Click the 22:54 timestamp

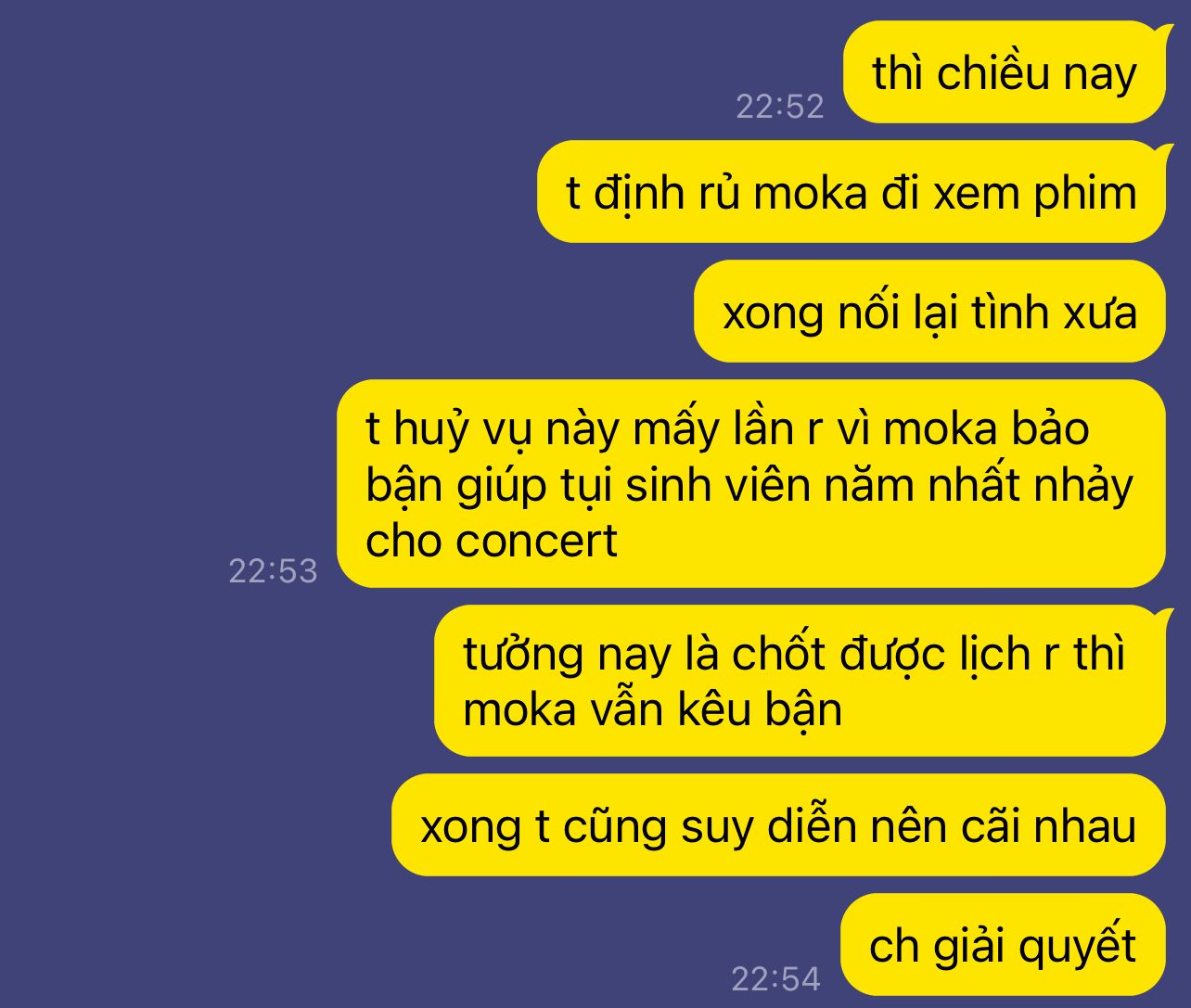(775, 978)
